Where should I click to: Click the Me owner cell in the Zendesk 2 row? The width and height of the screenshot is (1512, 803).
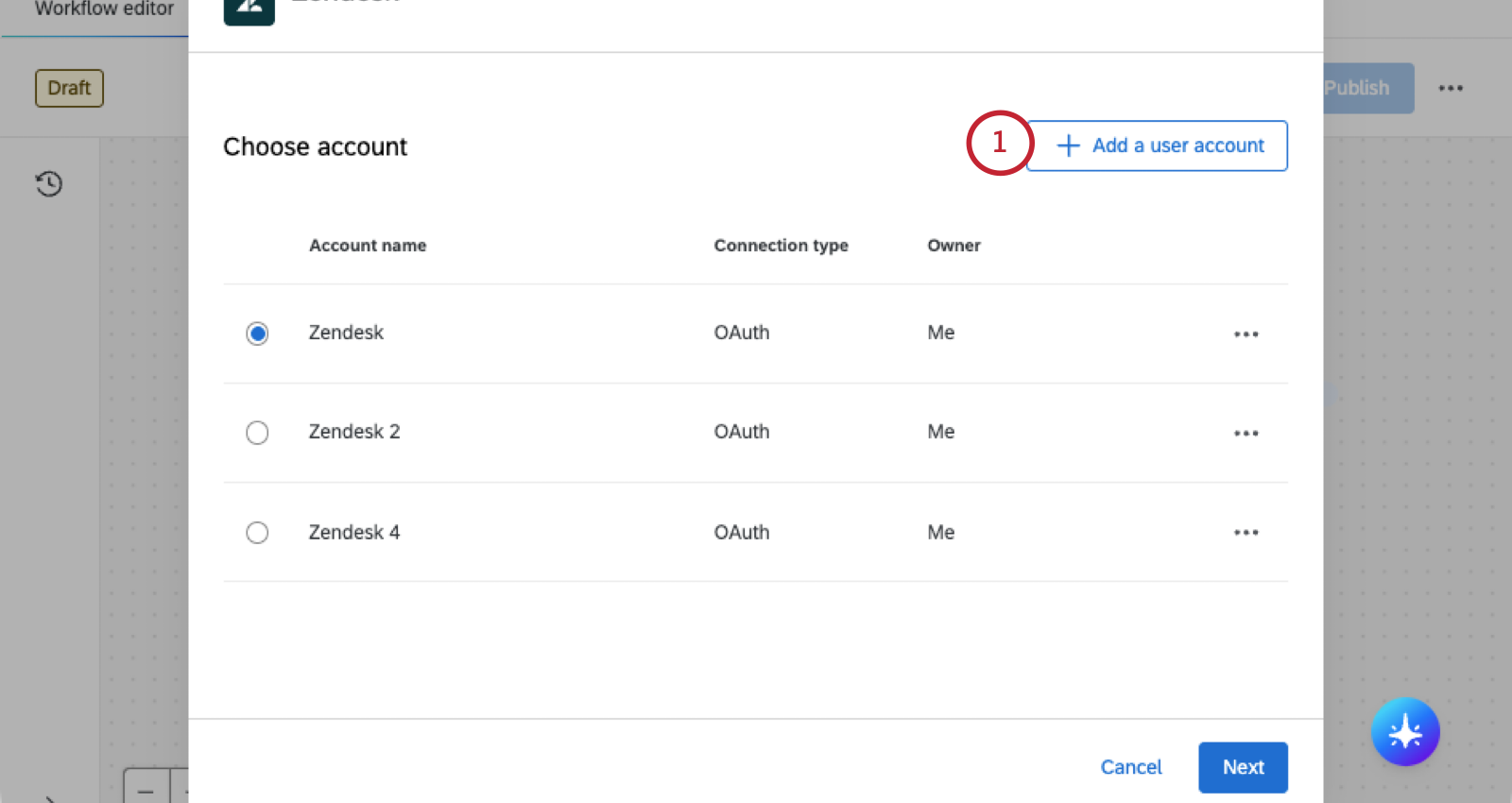click(x=941, y=432)
